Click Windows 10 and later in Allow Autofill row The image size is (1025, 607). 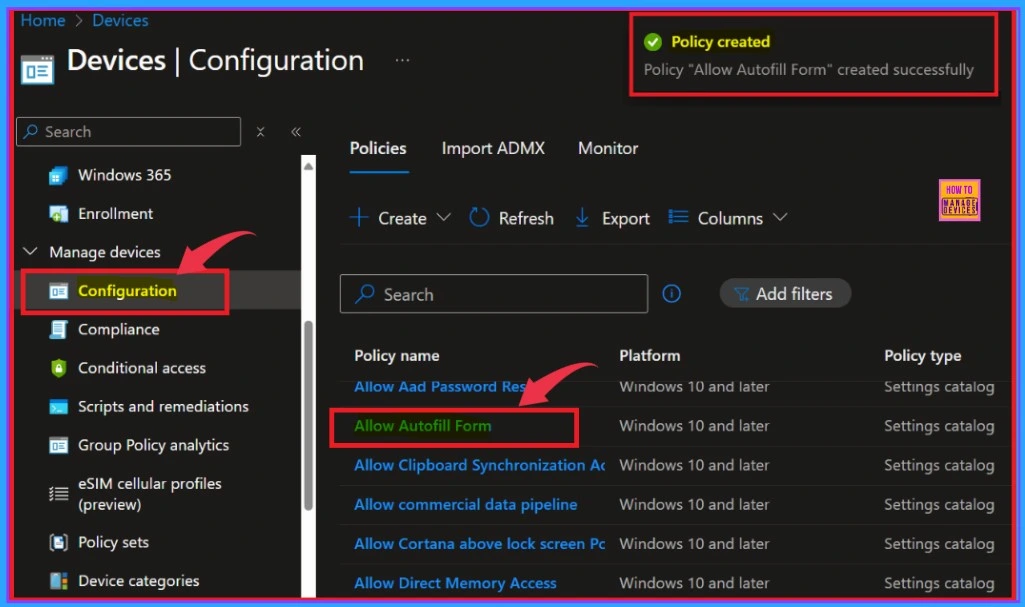(694, 426)
